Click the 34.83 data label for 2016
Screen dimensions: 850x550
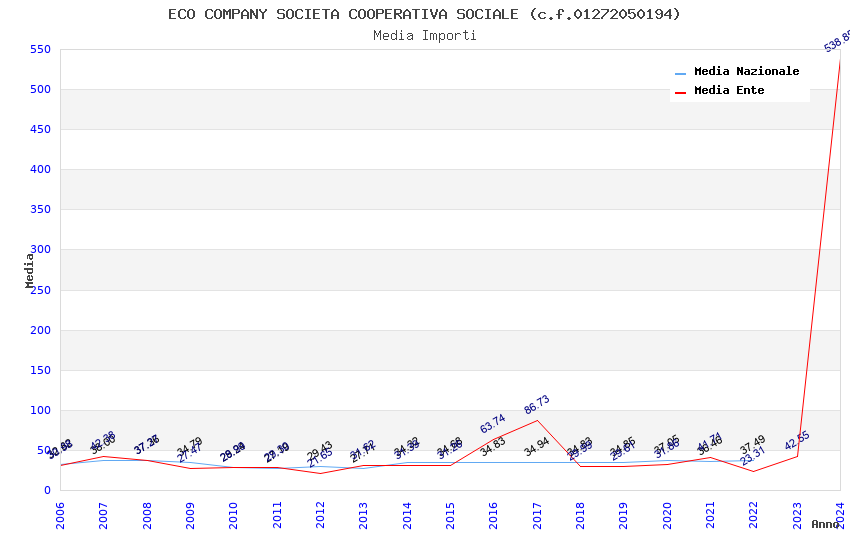tap(493, 447)
